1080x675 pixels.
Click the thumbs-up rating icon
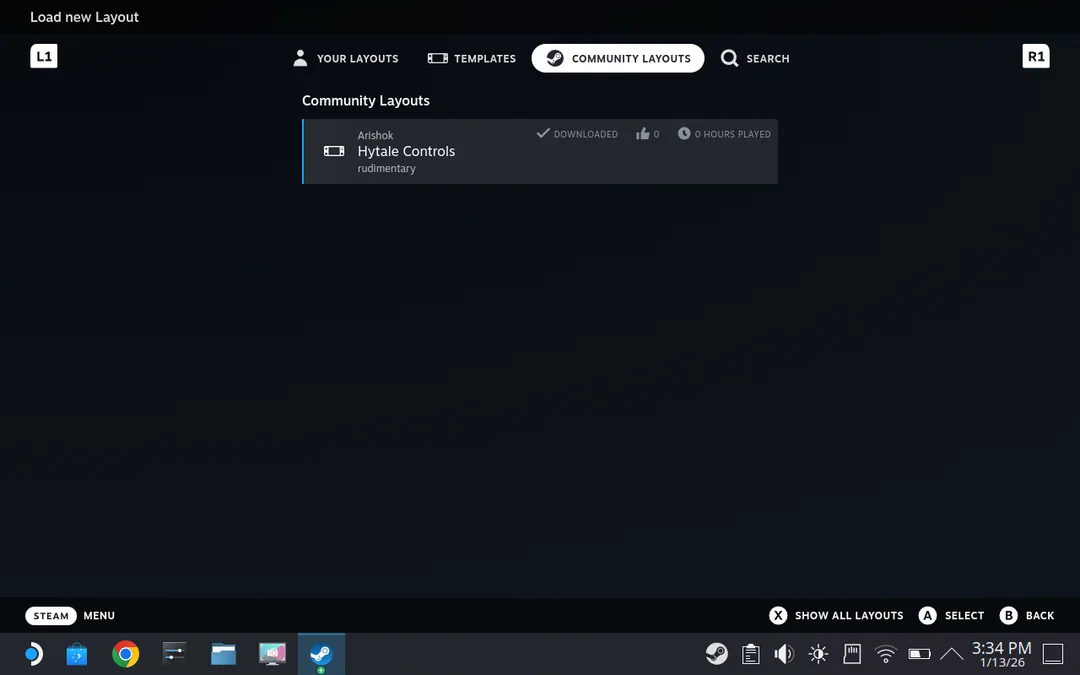point(643,134)
